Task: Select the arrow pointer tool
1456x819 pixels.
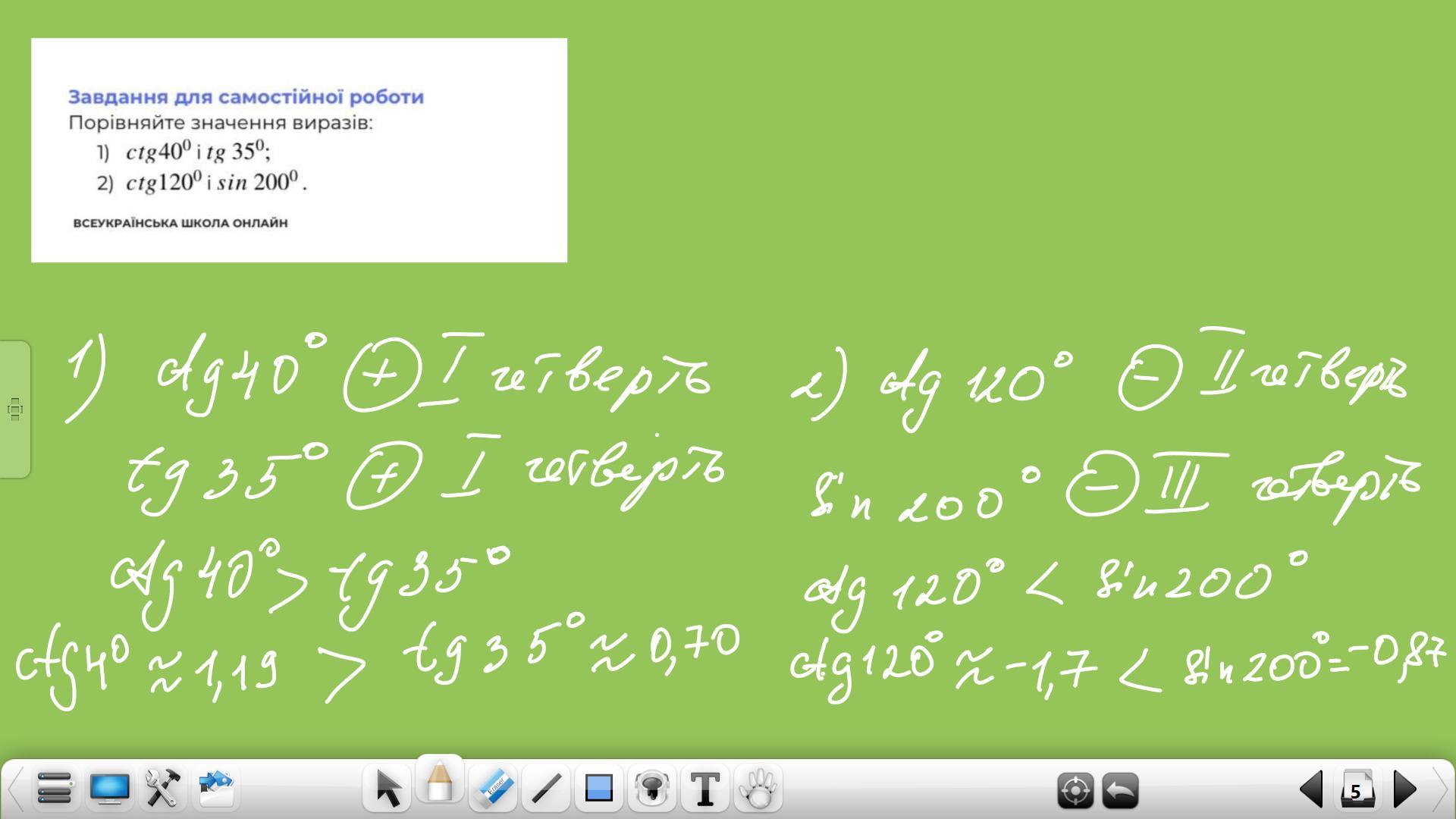Action: [x=388, y=789]
